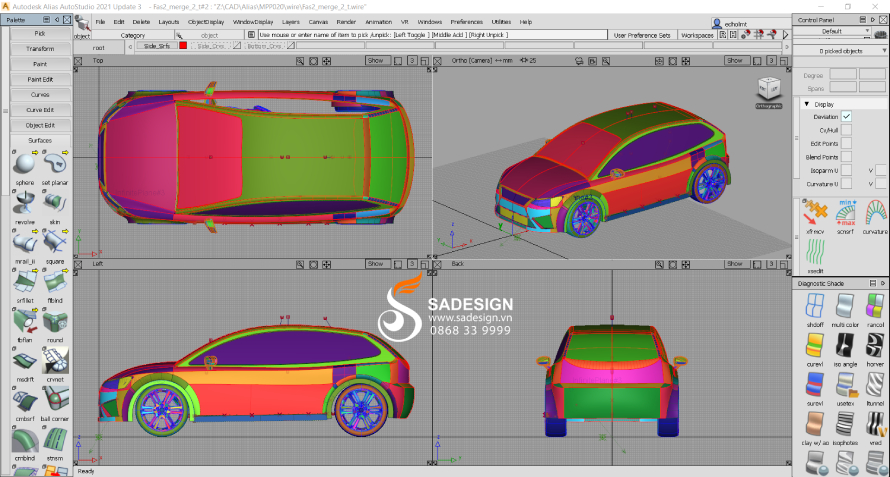
Task: Enable the Cv/Hull checkbox
Action: pyautogui.click(x=846, y=130)
